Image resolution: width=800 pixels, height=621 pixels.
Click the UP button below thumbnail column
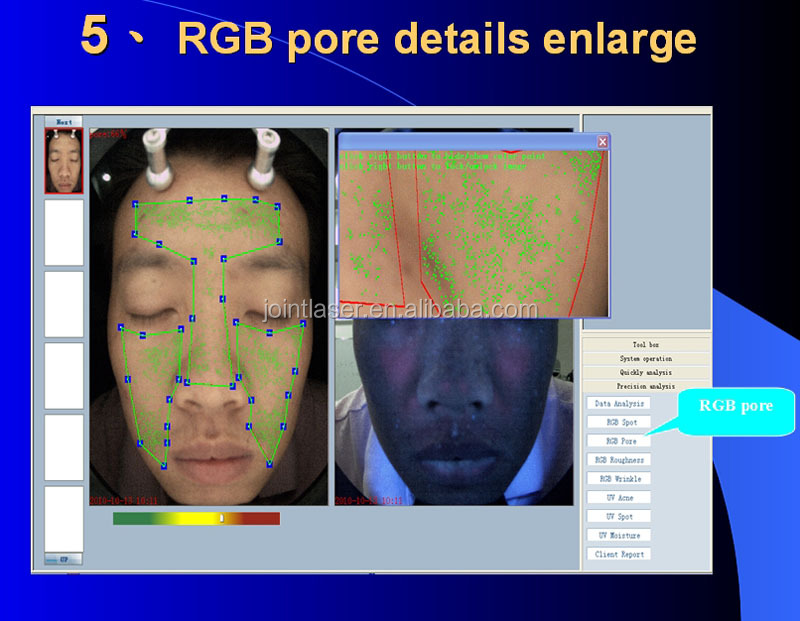point(64,559)
